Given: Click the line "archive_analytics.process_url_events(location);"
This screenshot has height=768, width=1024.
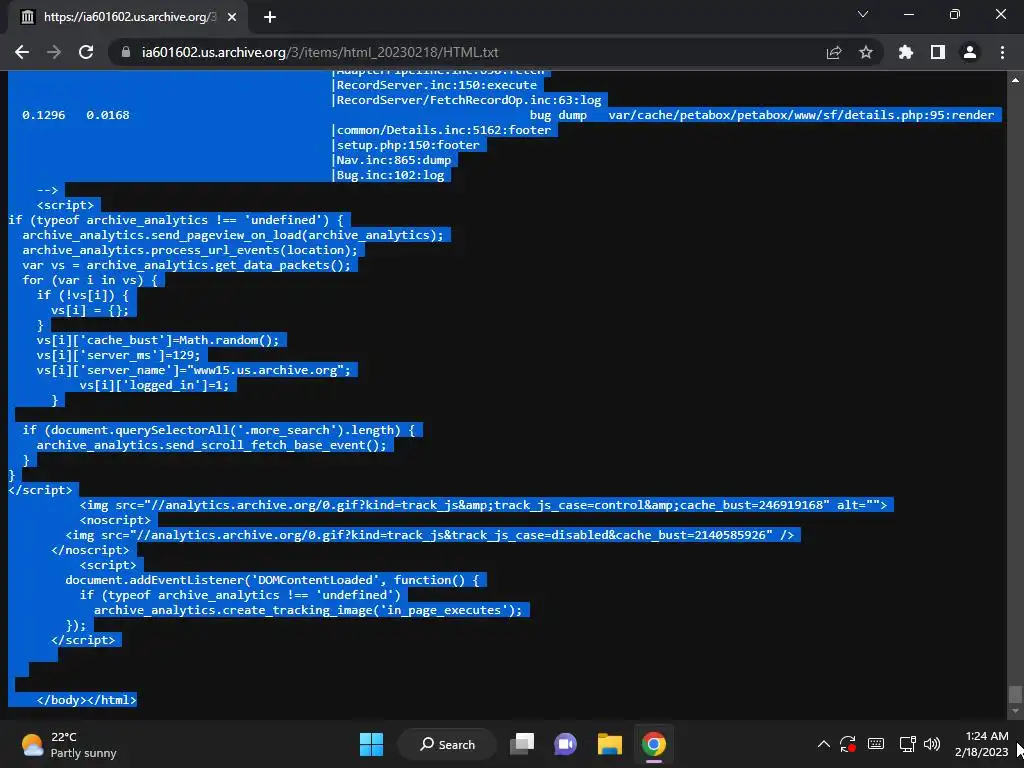Looking at the screenshot, I should click(190, 249).
